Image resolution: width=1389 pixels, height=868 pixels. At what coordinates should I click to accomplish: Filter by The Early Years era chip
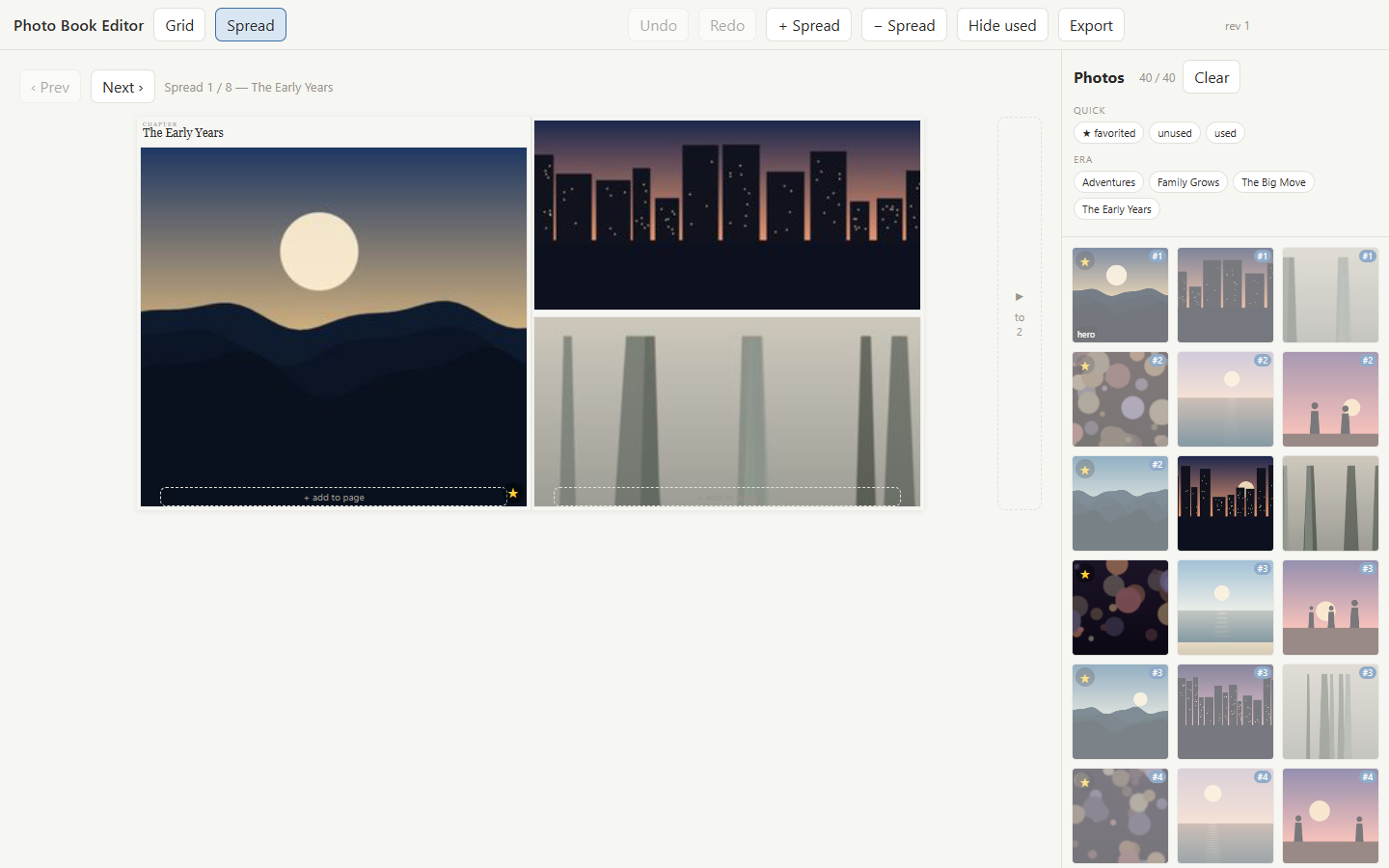(x=1116, y=209)
